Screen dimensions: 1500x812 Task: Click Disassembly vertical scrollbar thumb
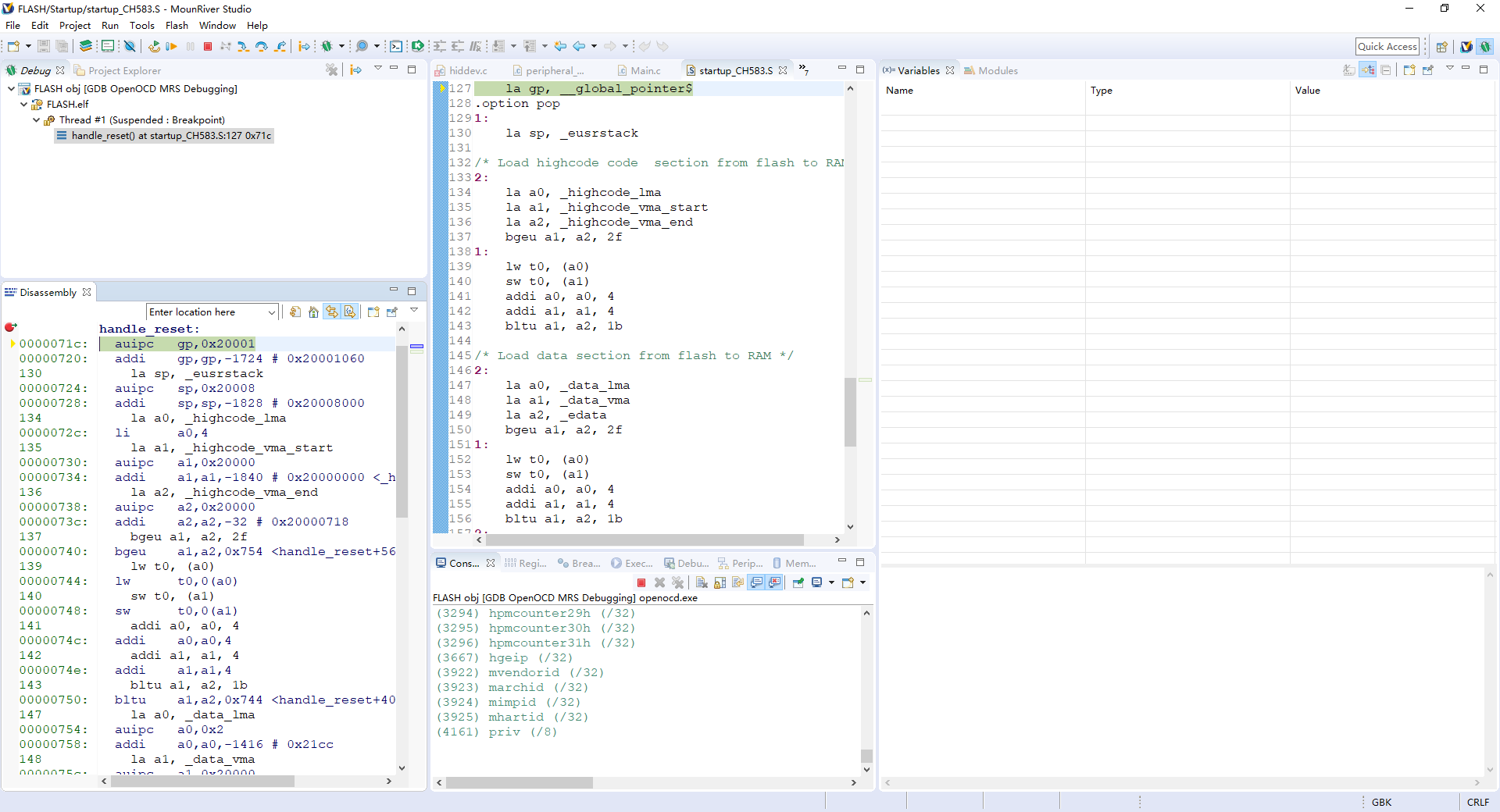[x=402, y=431]
